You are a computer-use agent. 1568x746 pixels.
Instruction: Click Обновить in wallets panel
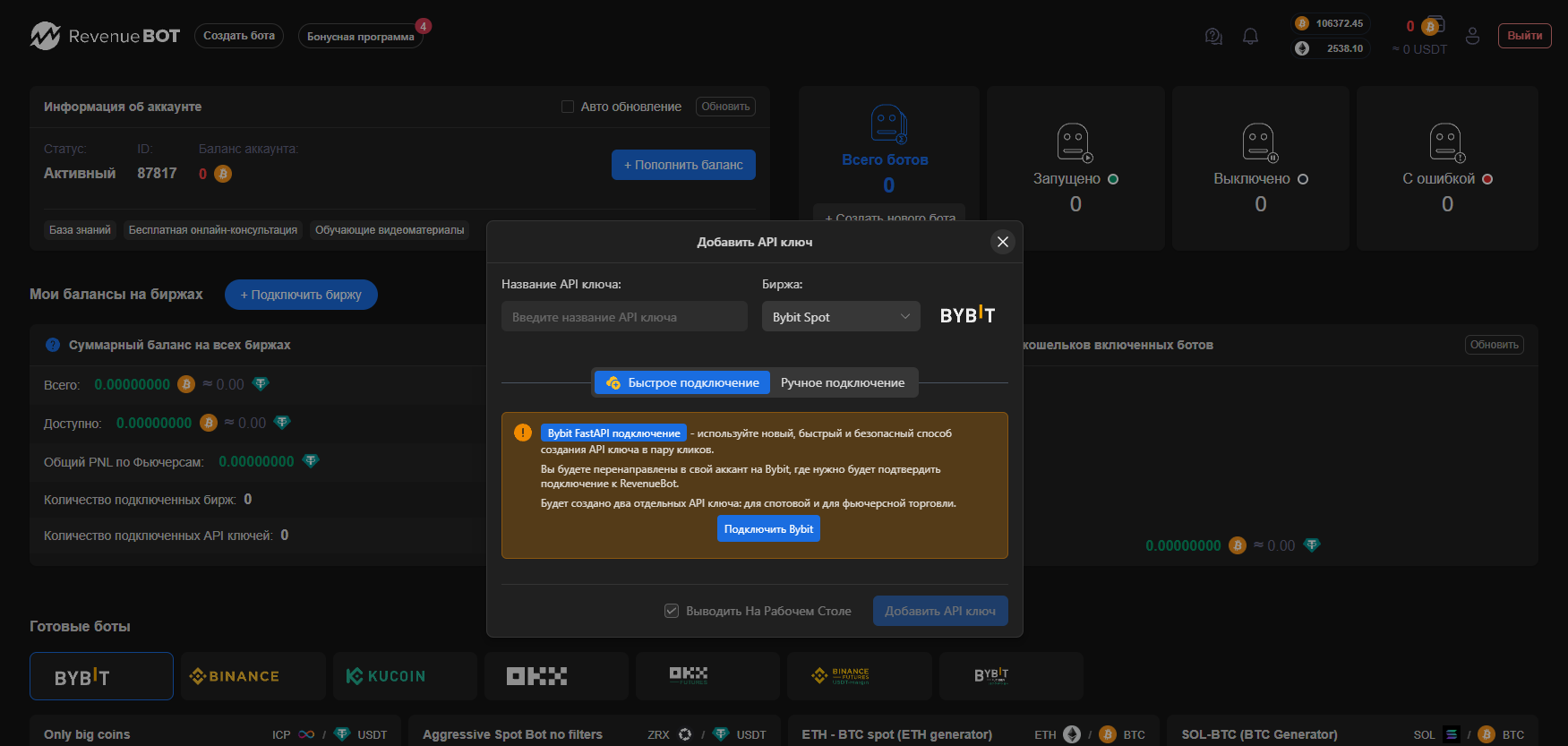pos(1495,345)
